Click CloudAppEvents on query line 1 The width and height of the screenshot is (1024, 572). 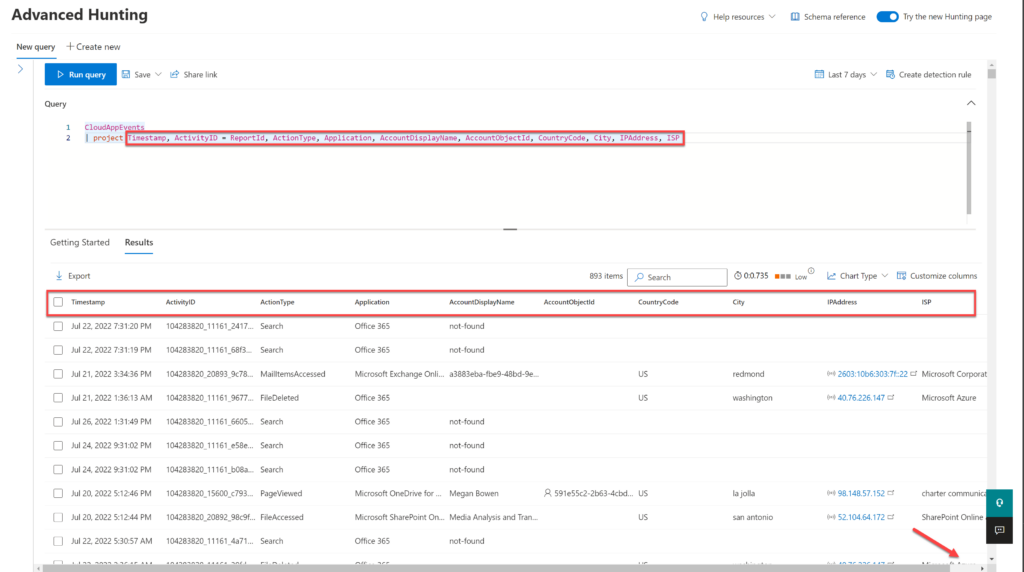tap(114, 127)
